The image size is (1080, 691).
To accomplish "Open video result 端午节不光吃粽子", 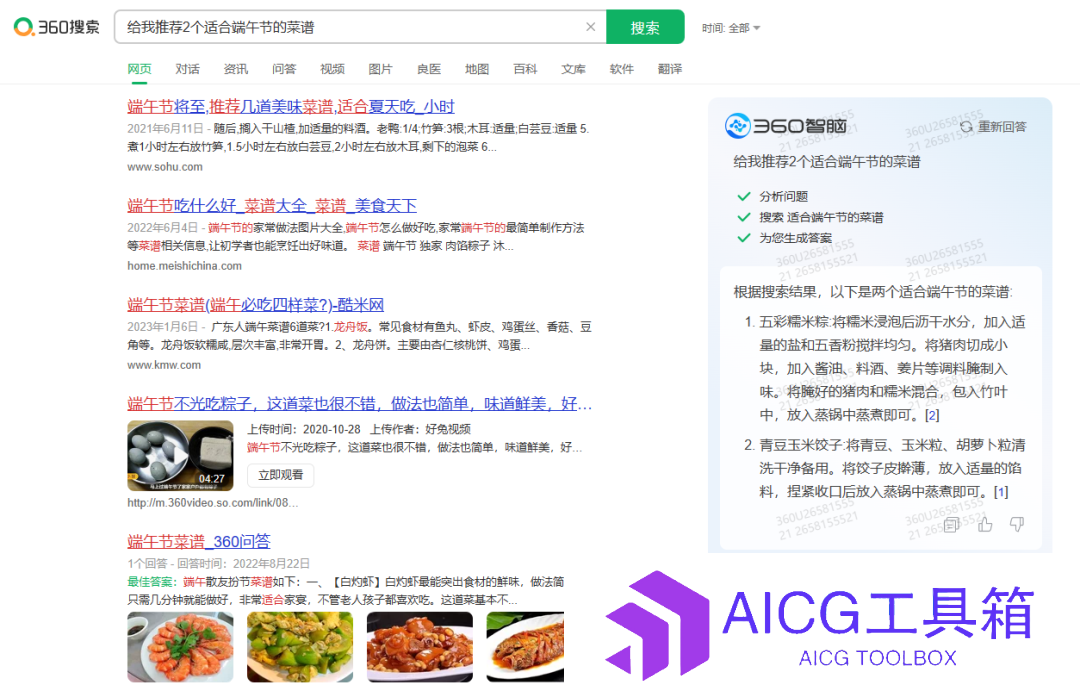I will point(360,404).
